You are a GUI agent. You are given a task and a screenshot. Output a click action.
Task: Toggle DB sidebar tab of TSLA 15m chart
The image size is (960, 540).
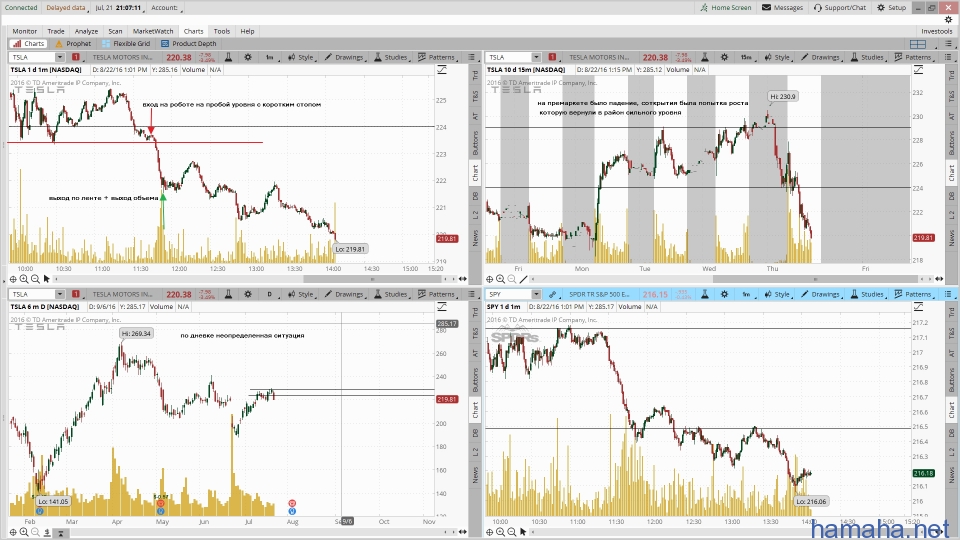951,196
